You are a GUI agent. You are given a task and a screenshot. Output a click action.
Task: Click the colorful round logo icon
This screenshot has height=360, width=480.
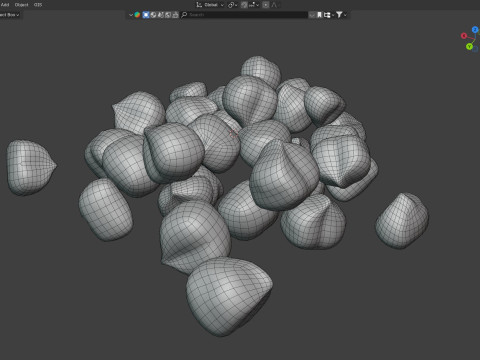coord(137,15)
